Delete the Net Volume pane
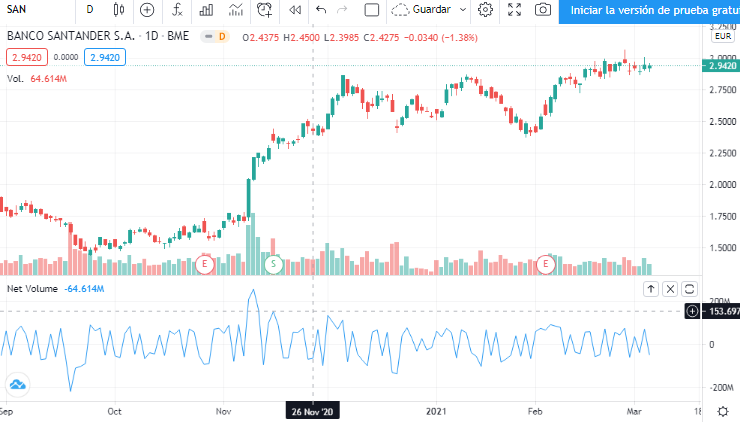This screenshot has width=740, height=422. pyautogui.click(x=670, y=289)
